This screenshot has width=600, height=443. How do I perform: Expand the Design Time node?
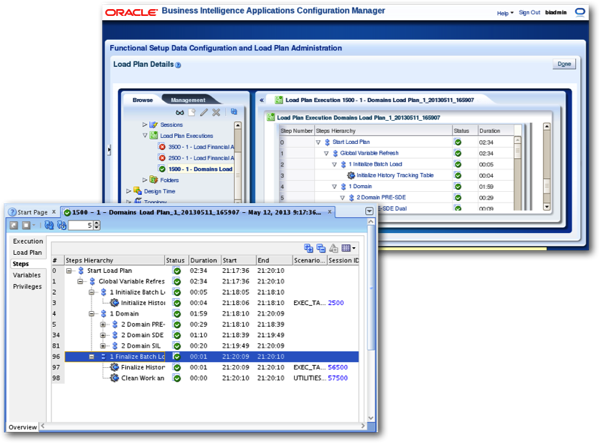point(129,191)
